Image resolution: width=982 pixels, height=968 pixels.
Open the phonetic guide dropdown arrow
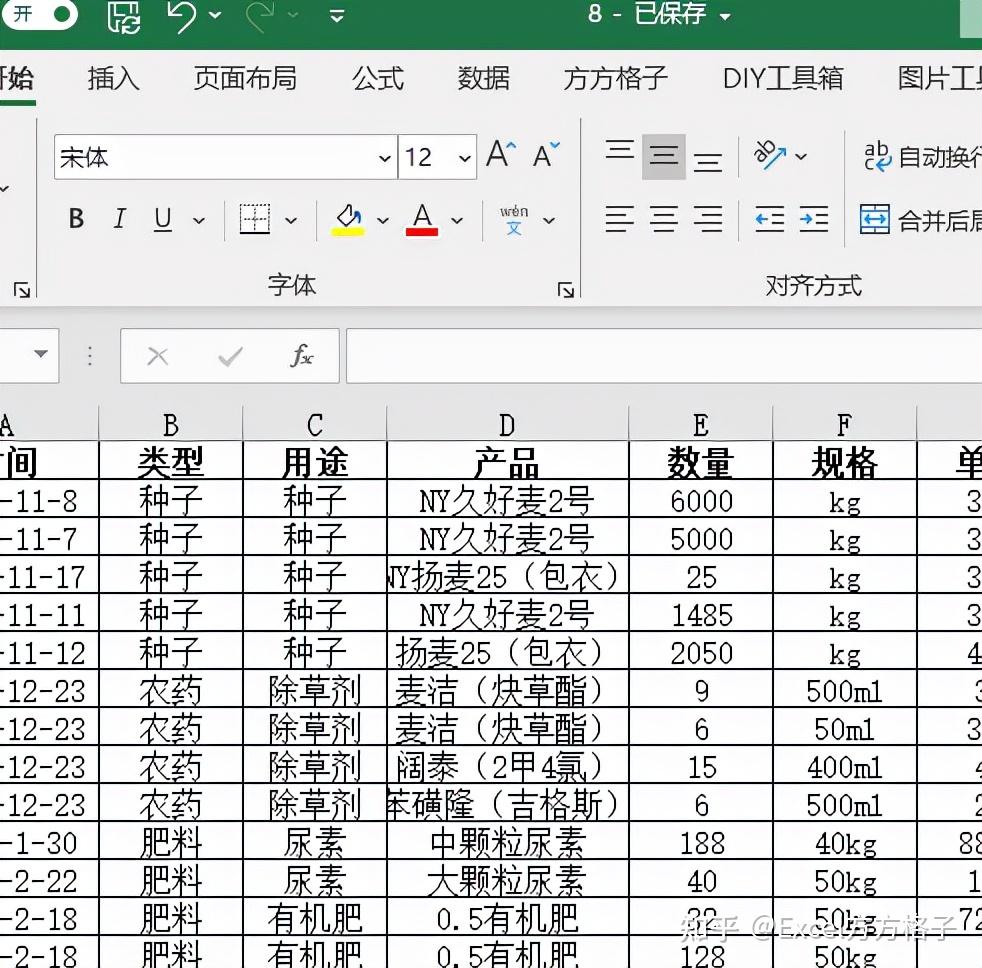pos(549,220)
